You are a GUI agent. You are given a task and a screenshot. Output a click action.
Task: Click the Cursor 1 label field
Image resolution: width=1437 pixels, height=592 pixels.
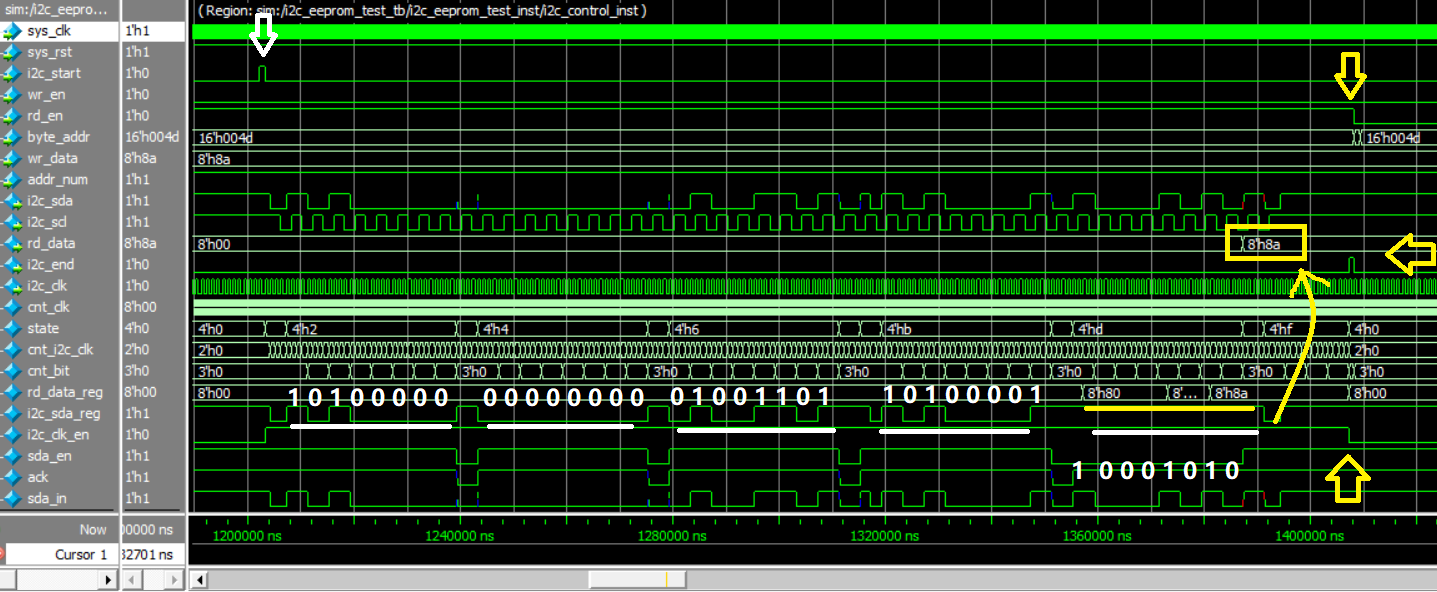click(80, 554)
